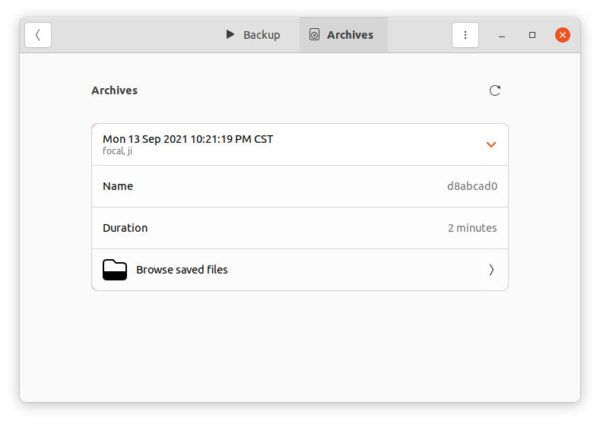Click the 2 minutes duration value
Viewport: 600px width, 424px height.
tap(472, 228)
